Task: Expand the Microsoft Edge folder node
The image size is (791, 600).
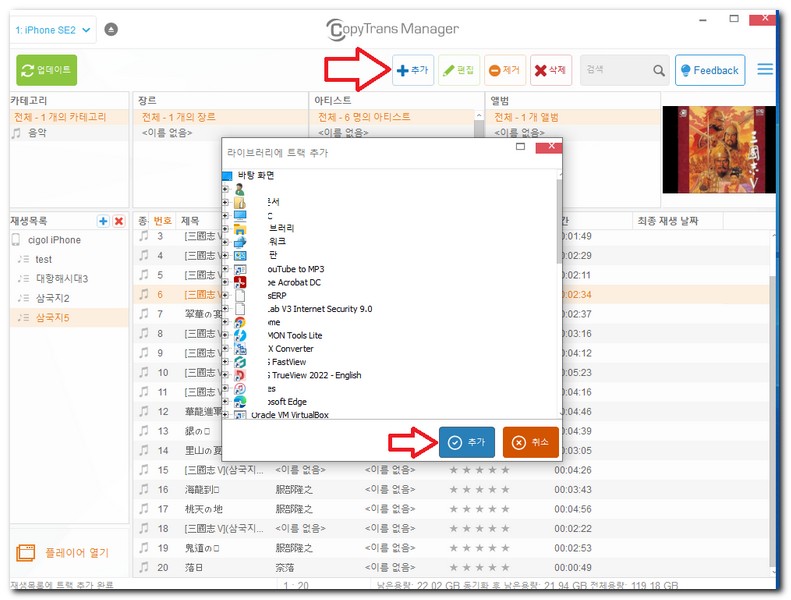Action: point(226,402)
